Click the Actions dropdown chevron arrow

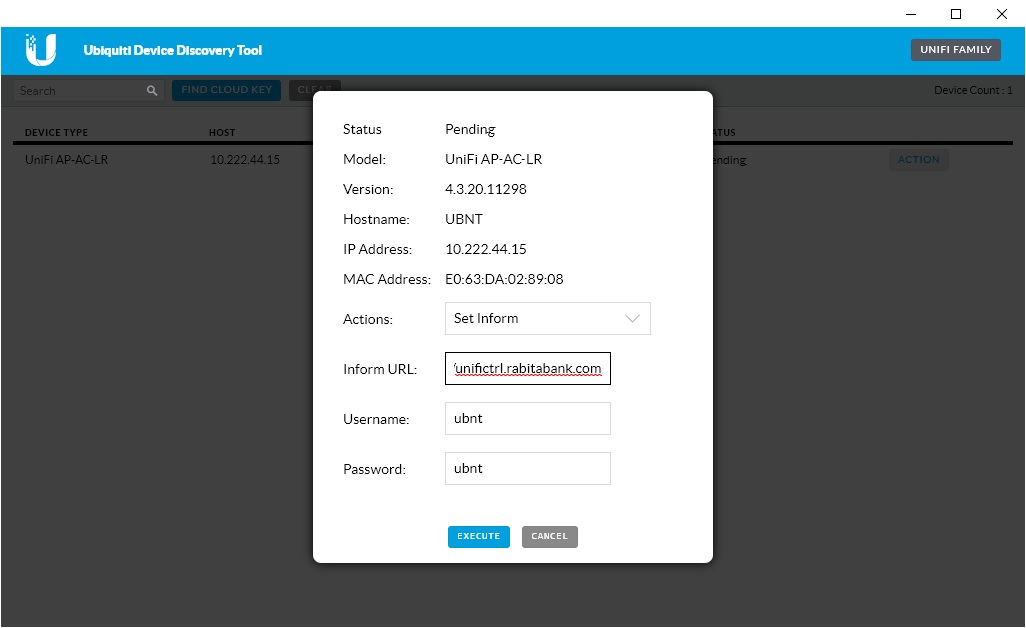coord(632,319)
